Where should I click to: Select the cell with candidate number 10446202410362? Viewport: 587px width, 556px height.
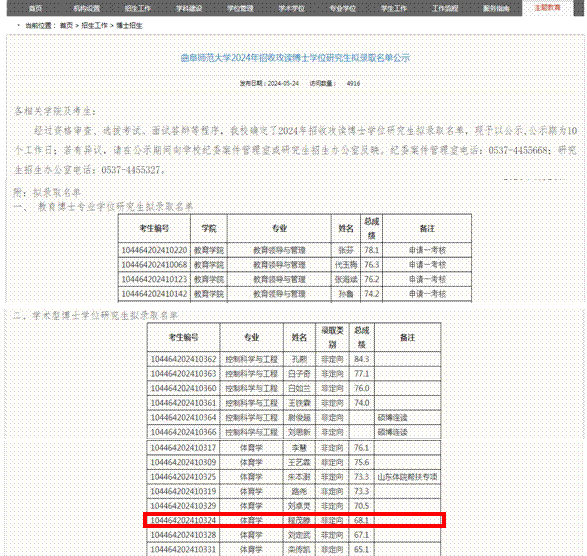[183, 359]
